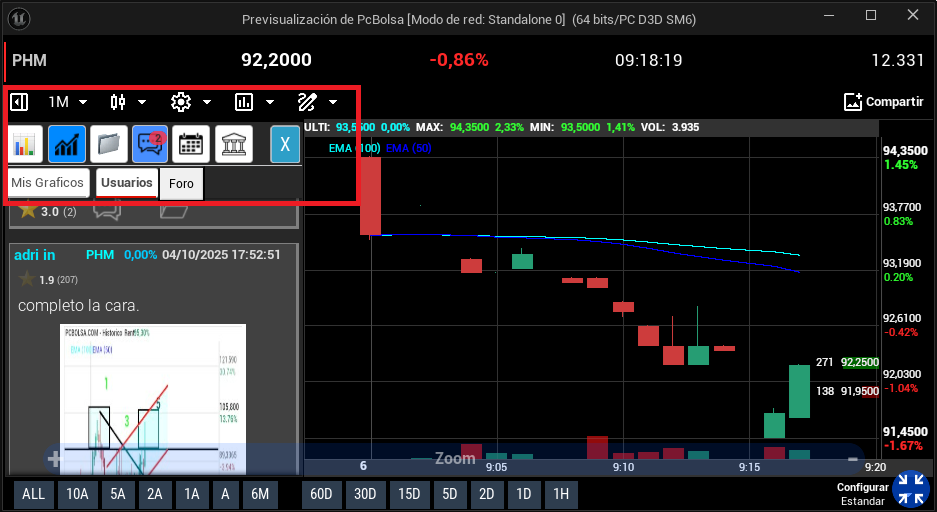This screenshot has height=512, width=937.
Task: Toggle the fullscreen arrows icon near Configurar
Action: (911, 488)
